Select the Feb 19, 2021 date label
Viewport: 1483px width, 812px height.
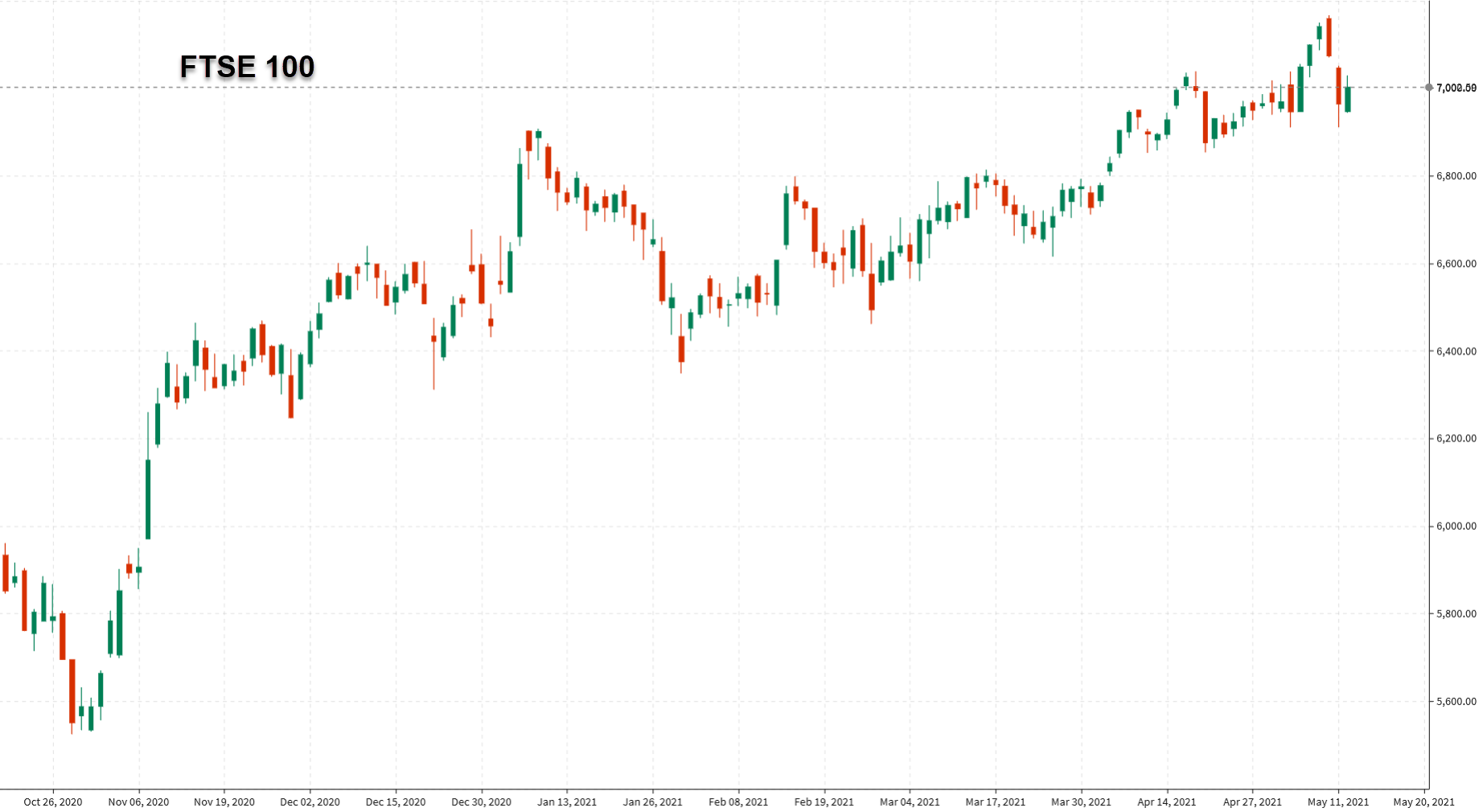pyautogui.click(x=824, y=802)
